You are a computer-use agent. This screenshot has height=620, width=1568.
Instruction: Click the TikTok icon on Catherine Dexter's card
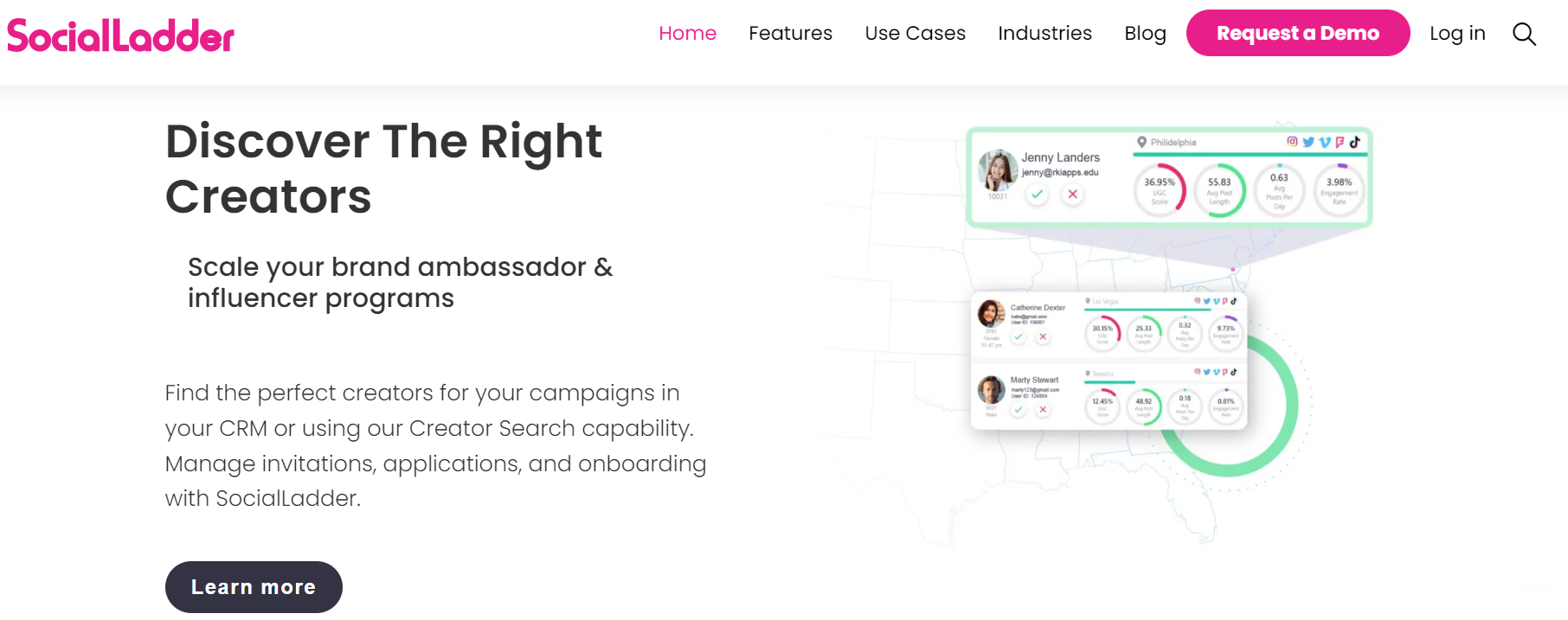point(1234,300)
